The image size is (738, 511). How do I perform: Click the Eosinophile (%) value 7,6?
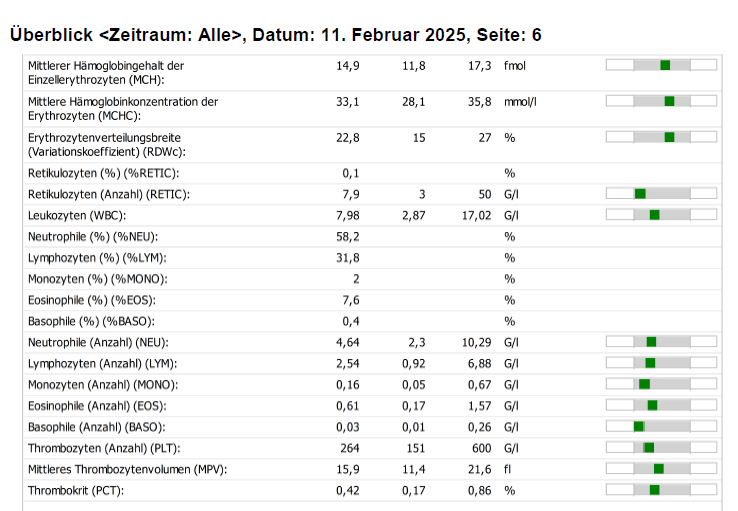click(351, 300)
